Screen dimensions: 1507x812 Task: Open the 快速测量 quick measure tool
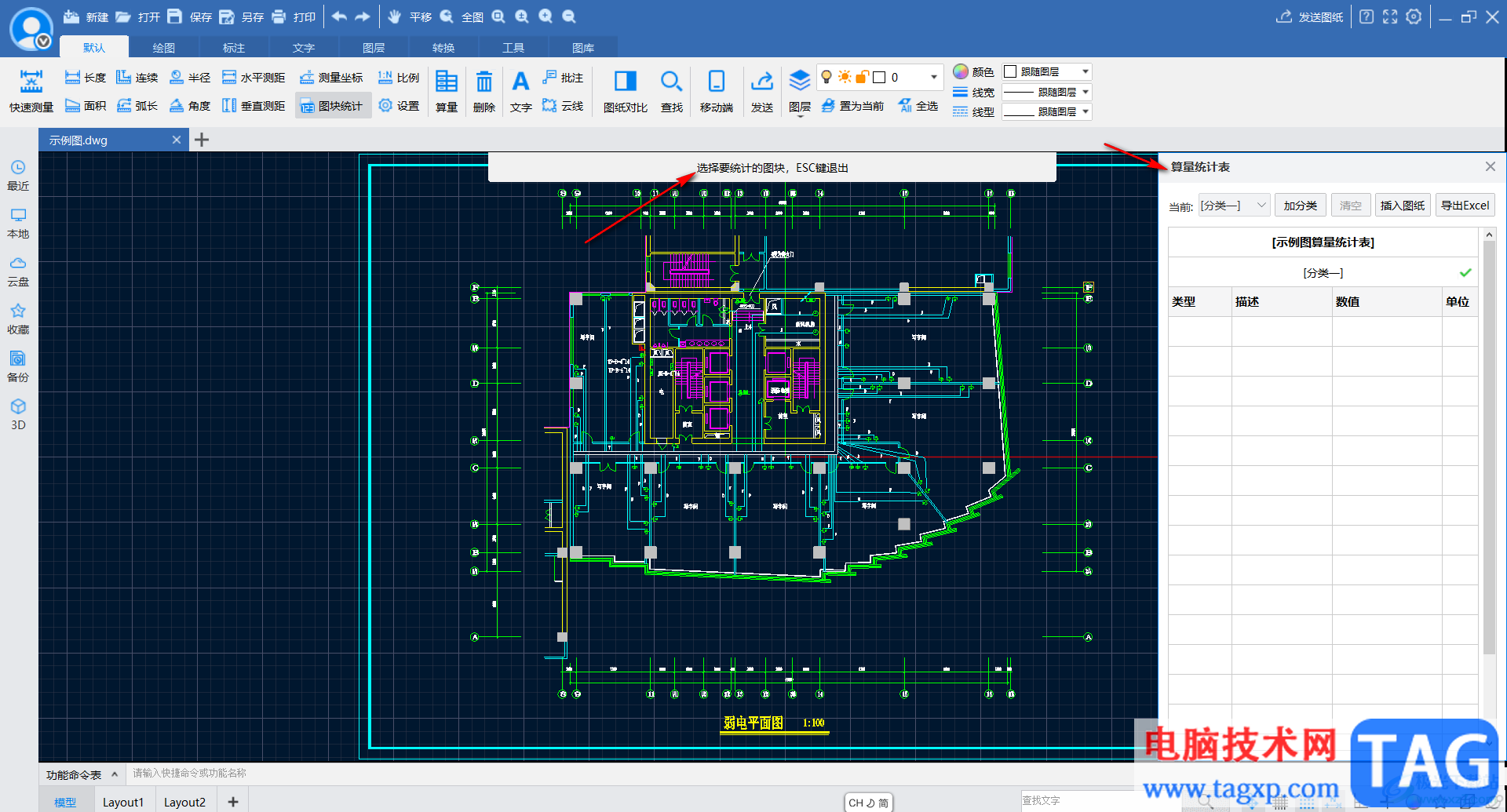[x=31, y=91]
